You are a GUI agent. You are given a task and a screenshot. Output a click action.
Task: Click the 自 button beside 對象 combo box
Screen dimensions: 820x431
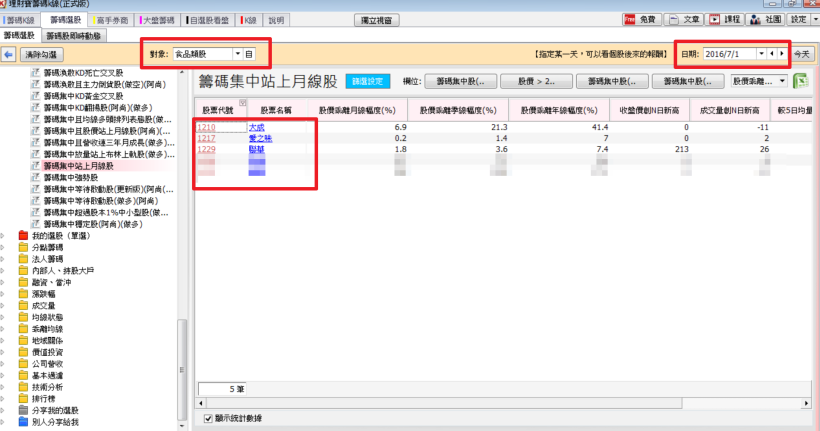coord(249,54)
